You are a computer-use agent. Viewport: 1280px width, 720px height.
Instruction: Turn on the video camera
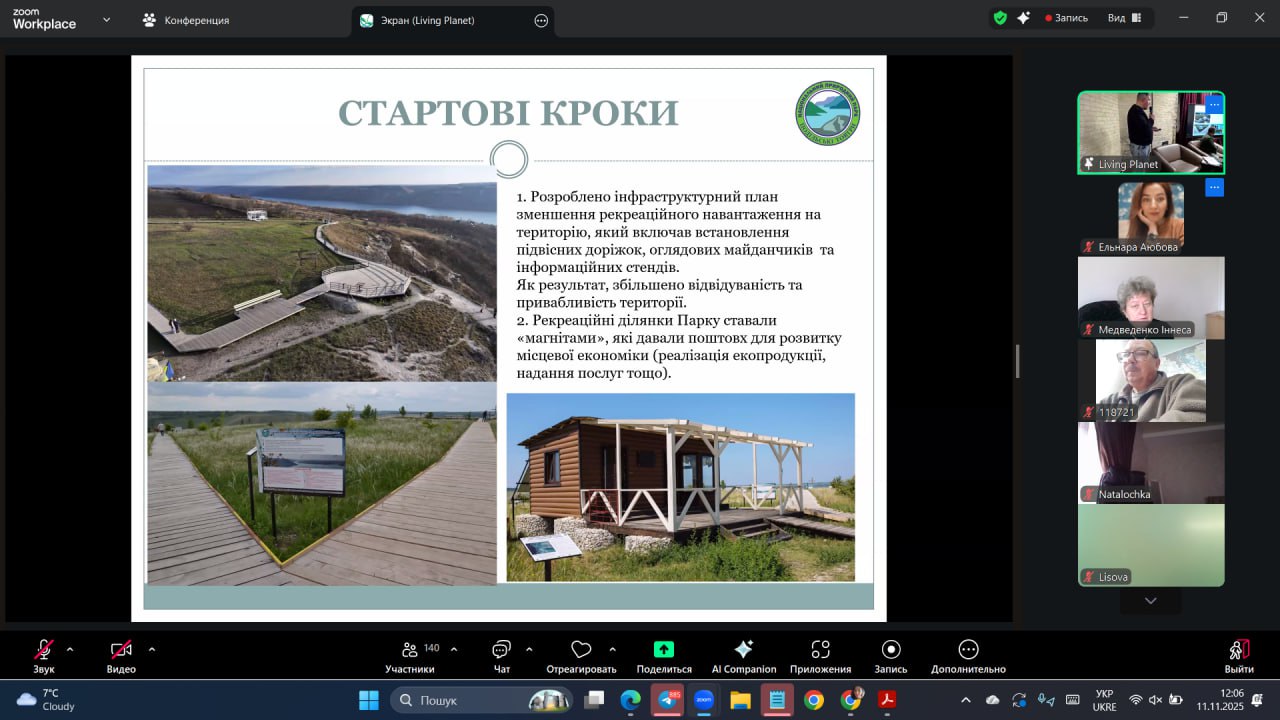tap(121, 655)
